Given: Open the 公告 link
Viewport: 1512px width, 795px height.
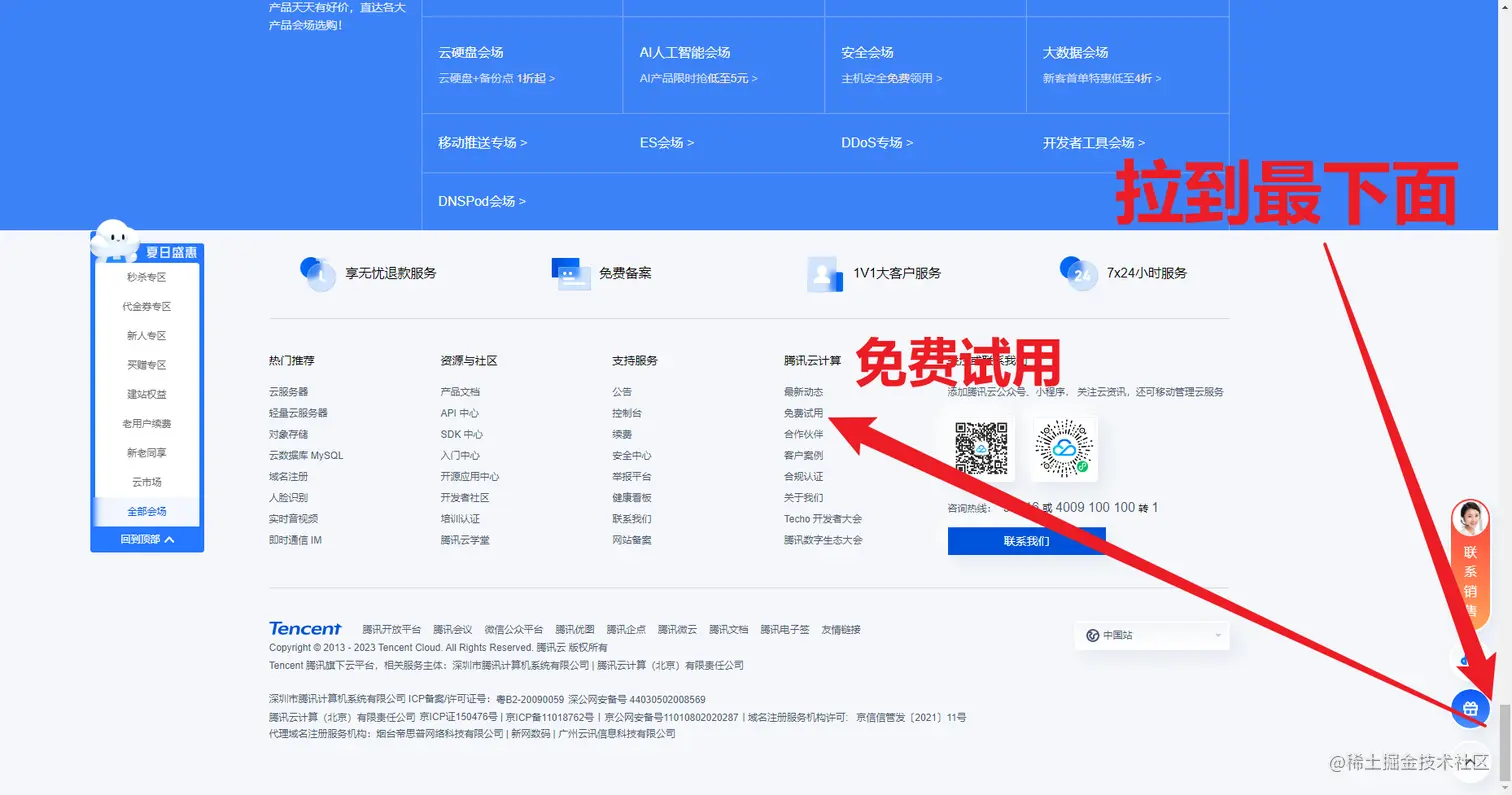Looking at the screenshot, I should pyautogui.click(x=622, y=392).
